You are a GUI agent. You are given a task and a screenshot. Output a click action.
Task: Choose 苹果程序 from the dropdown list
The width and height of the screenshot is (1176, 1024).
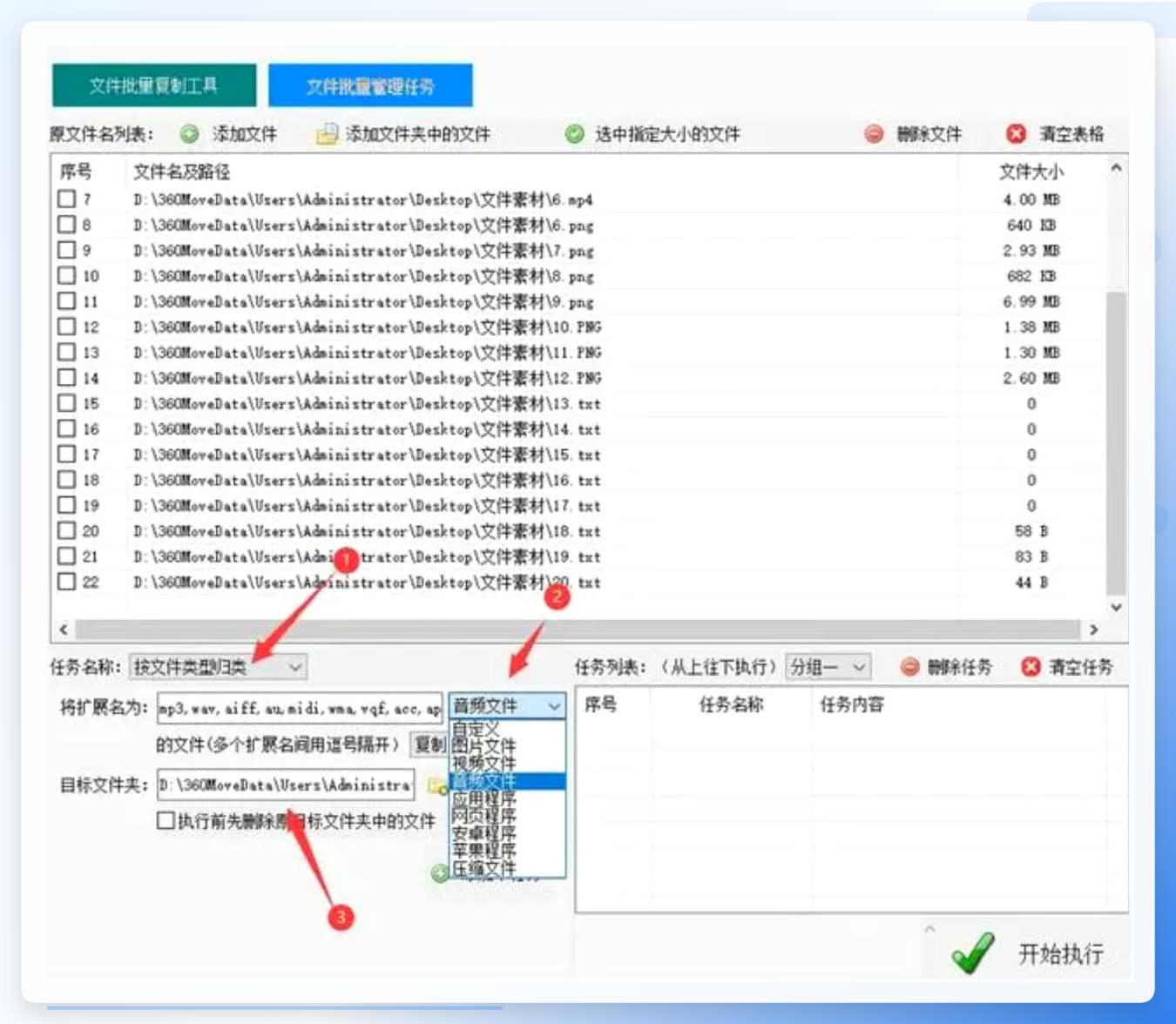click(507, 851)
